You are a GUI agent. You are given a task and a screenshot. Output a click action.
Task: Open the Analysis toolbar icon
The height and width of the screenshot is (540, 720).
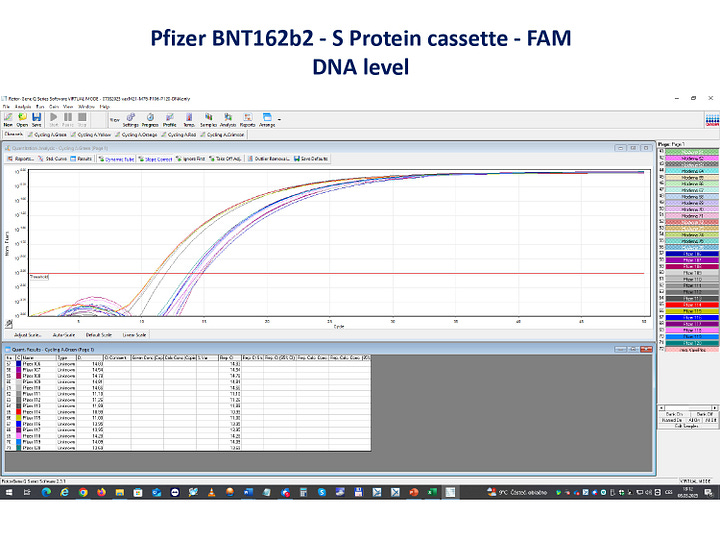tap(228, 120)
